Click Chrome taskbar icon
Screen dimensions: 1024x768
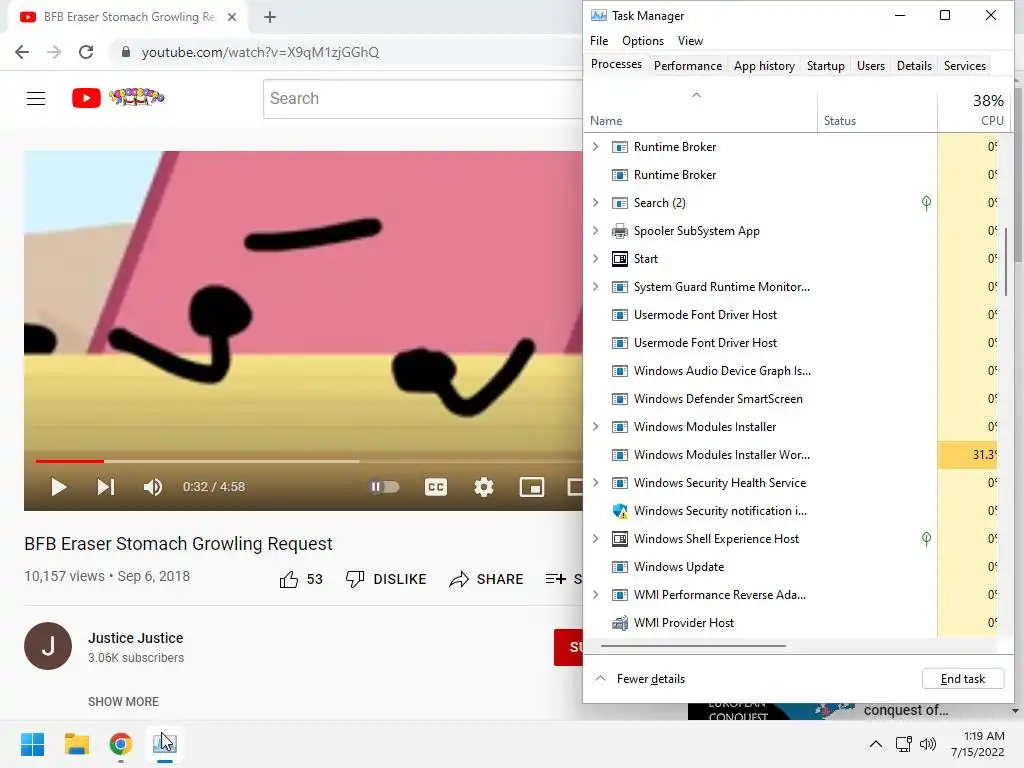[x=121, y=744]
